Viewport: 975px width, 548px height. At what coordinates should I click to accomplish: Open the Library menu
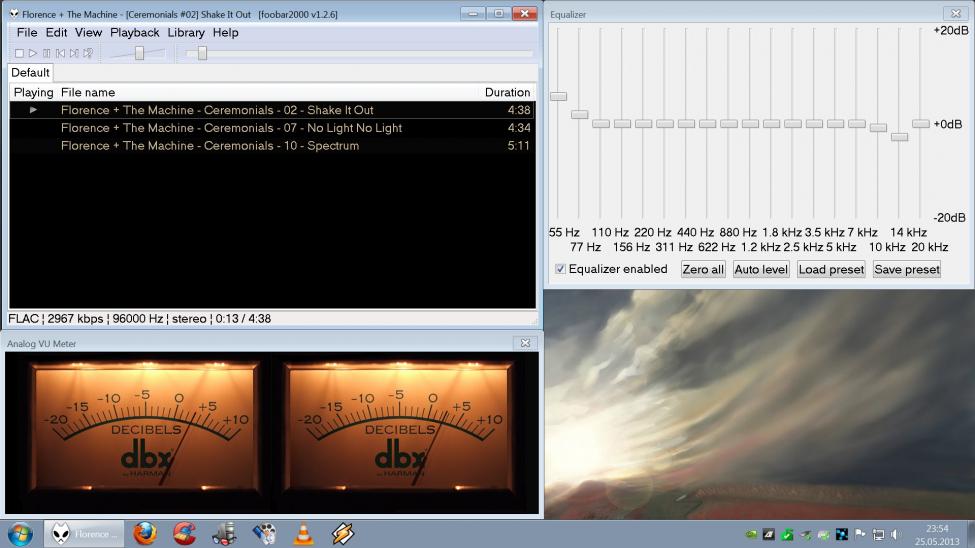point(186,32)
